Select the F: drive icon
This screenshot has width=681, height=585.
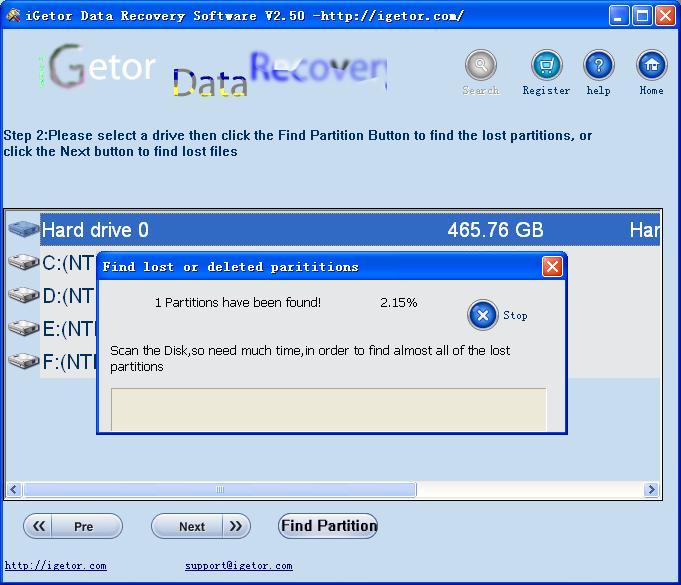(23, 361)
